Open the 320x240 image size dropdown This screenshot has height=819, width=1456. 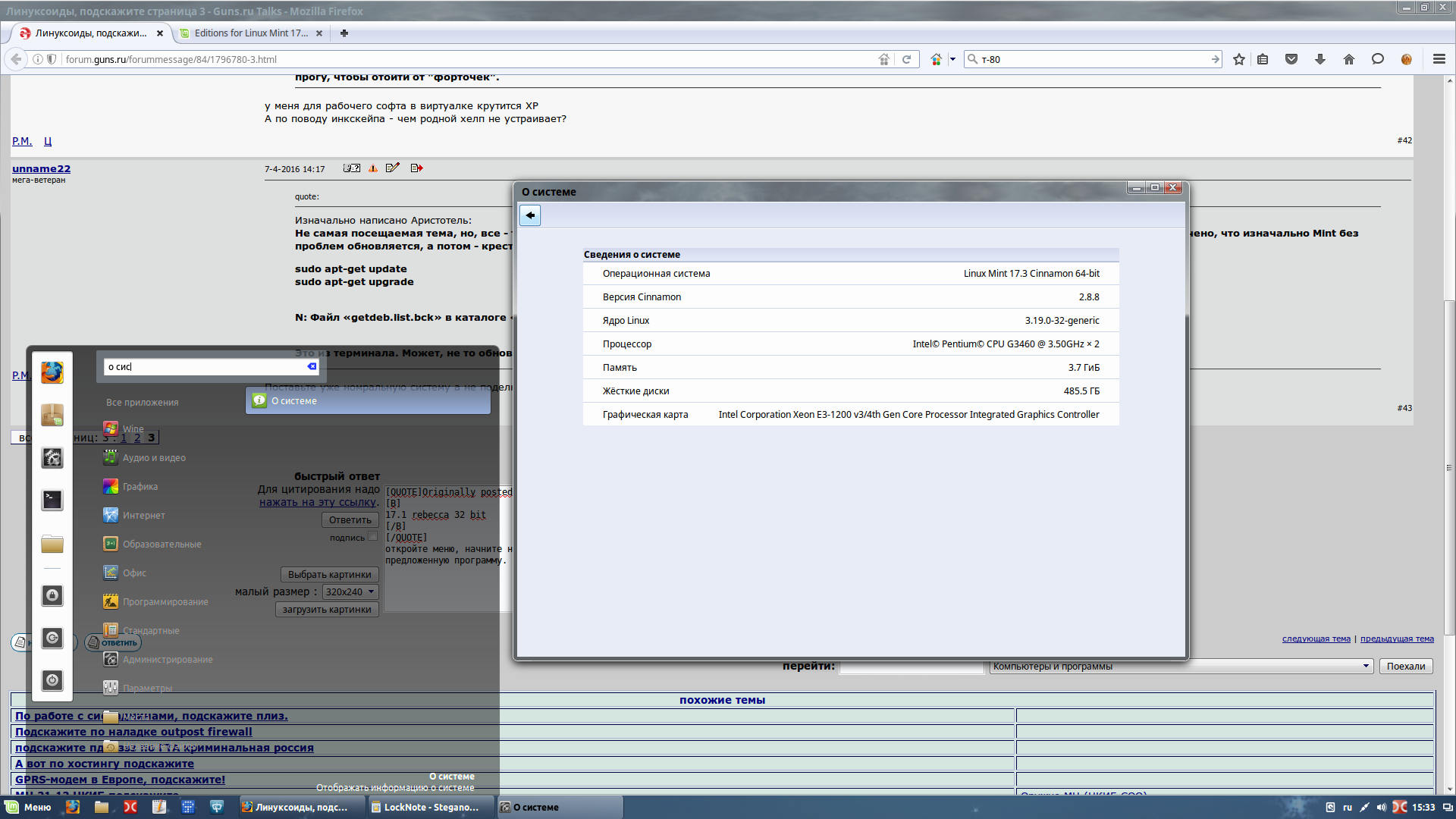click(x=350, y=591)
